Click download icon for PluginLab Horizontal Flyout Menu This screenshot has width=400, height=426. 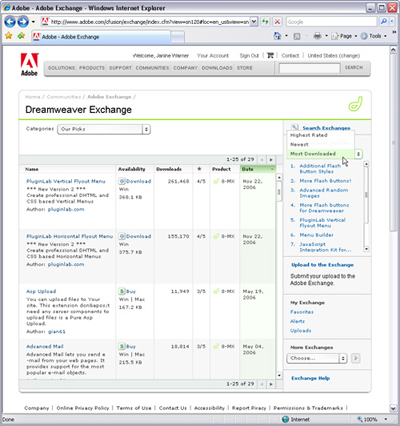coord(122,236)
